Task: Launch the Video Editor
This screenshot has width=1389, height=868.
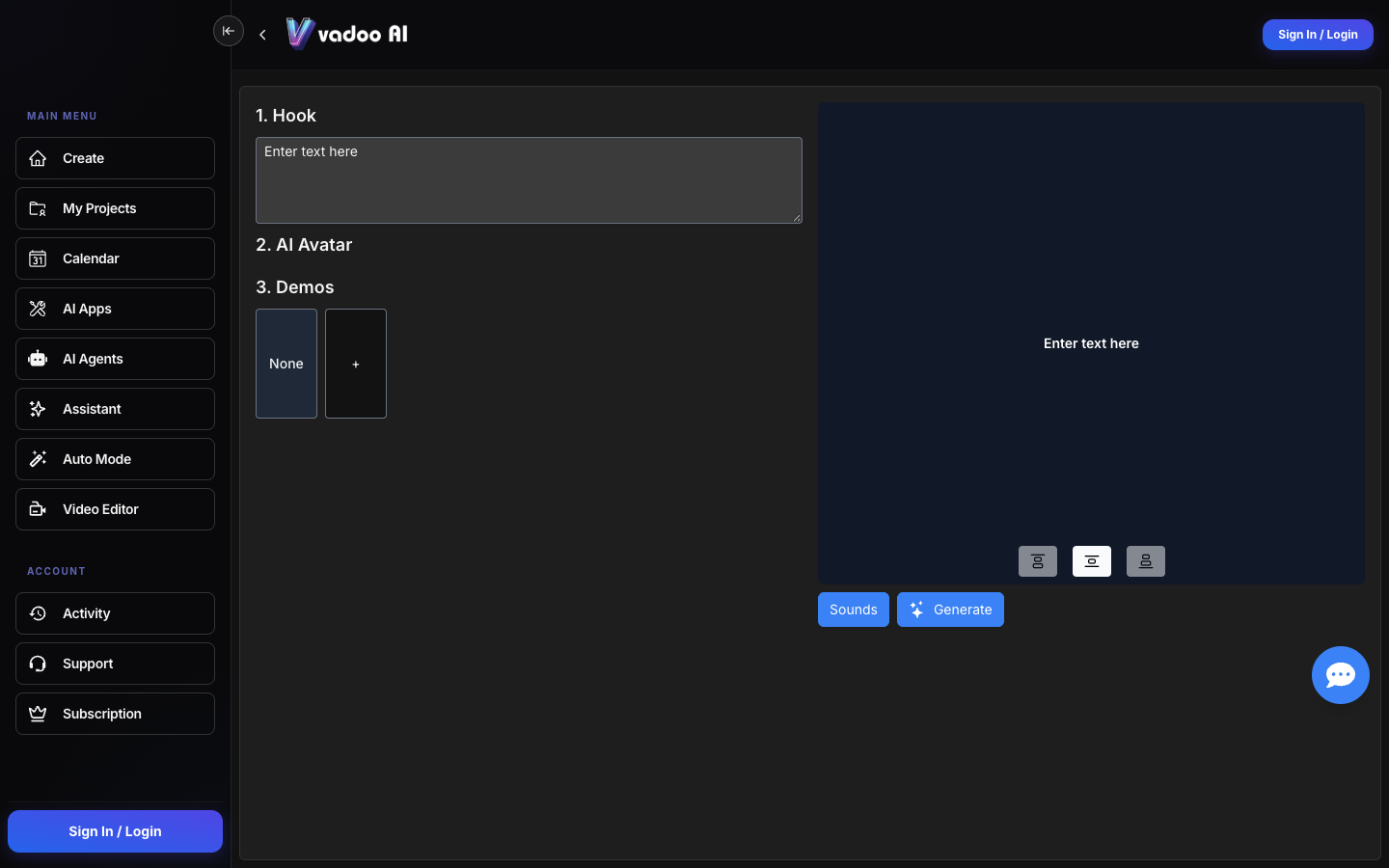Action: [x=115, y=509]
